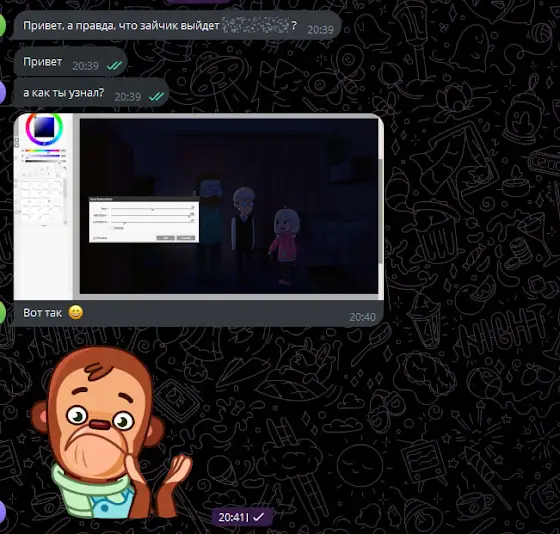Image resolution: width=560 pixels, height=534 pixels.
Task: Click the double read checkmarks on "Привет"
Action: point(114,66)
